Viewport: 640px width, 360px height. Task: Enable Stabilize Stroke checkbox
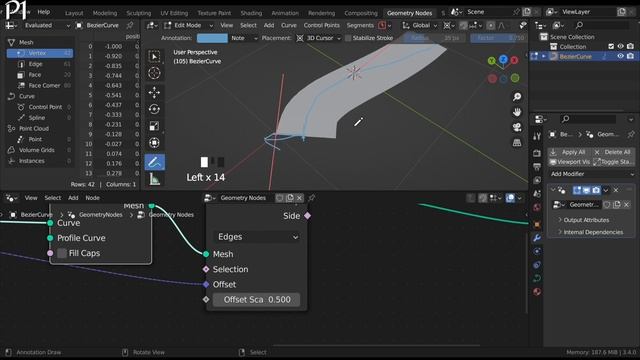coord(348,38)
